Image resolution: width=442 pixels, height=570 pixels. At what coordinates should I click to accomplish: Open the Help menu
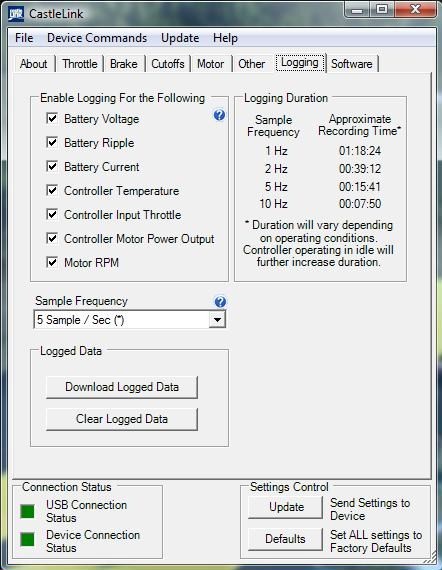tap(225, 38)
